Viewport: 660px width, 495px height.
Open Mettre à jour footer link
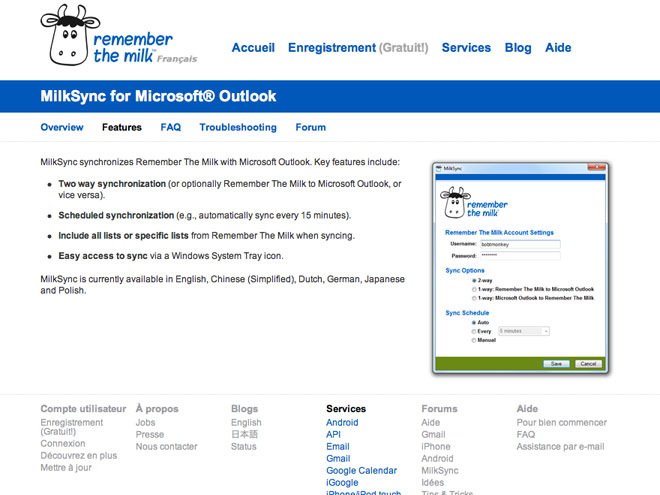[66, 468]
